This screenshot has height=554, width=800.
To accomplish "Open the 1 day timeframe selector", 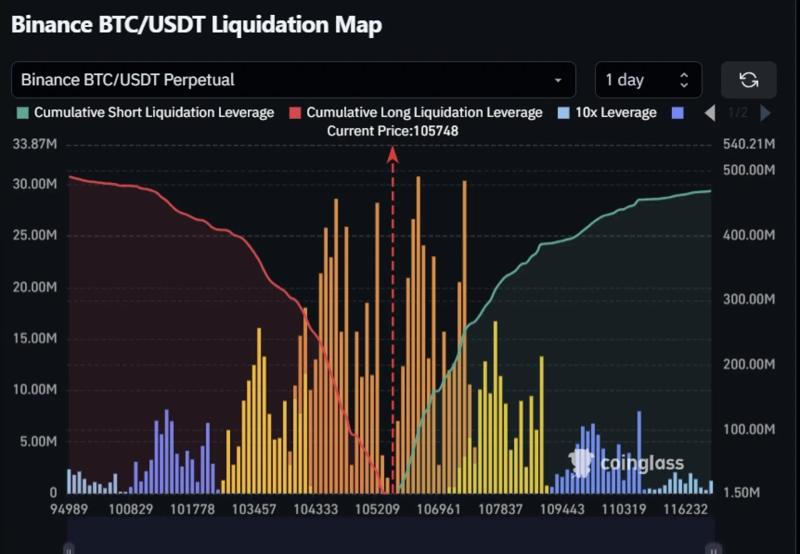I will [648, 80].
